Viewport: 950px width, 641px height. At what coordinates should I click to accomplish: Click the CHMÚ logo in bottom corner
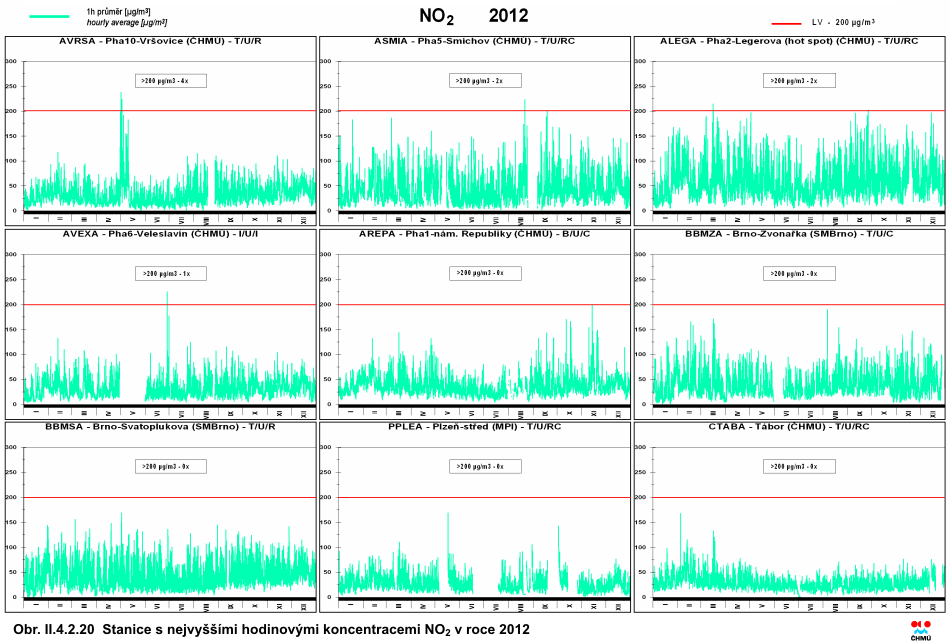point(920,629)
